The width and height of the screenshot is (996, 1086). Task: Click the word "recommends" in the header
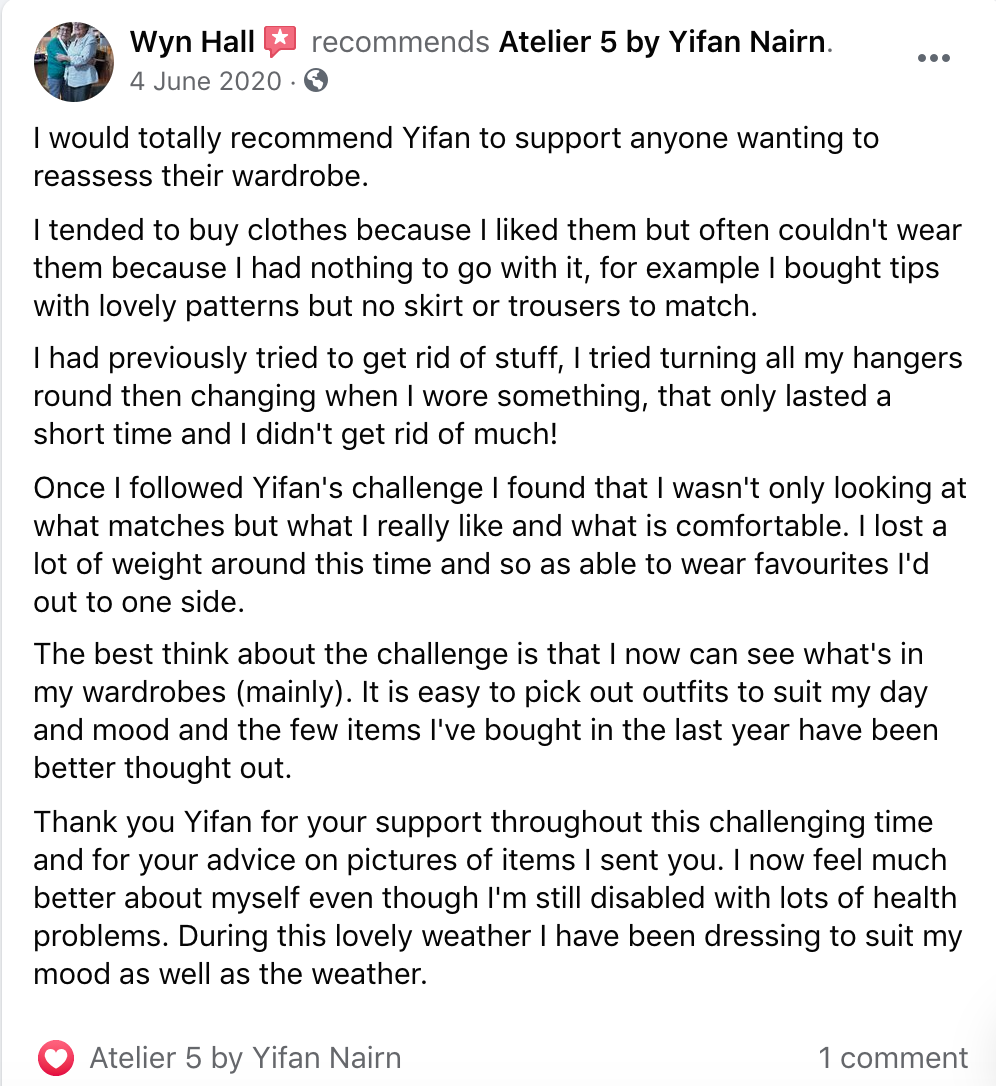pyautogui.click(x=400, y=42)
